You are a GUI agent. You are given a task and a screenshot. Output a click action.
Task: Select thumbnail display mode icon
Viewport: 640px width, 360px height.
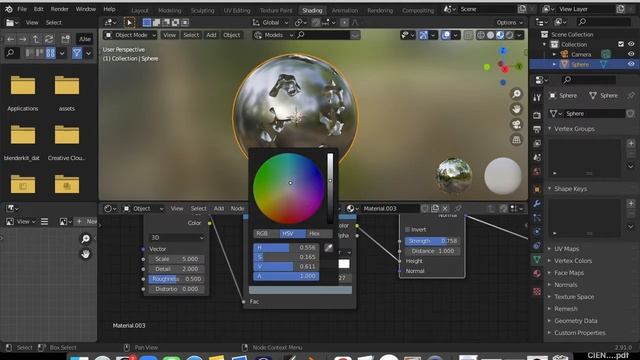point(51,53)
